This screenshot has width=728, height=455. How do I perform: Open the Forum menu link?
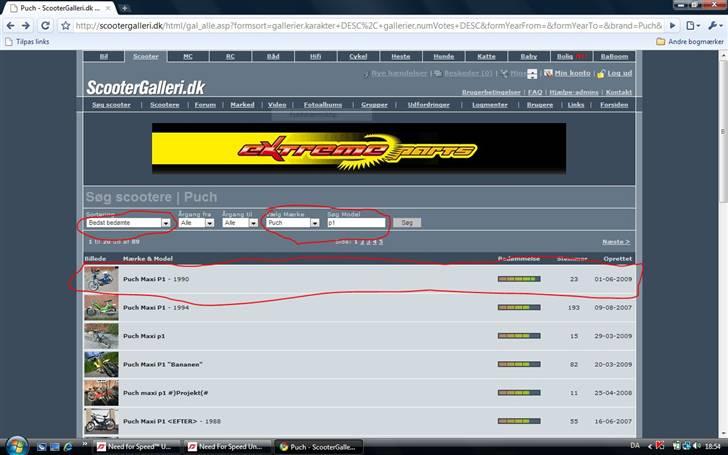[x=205, y=105]
